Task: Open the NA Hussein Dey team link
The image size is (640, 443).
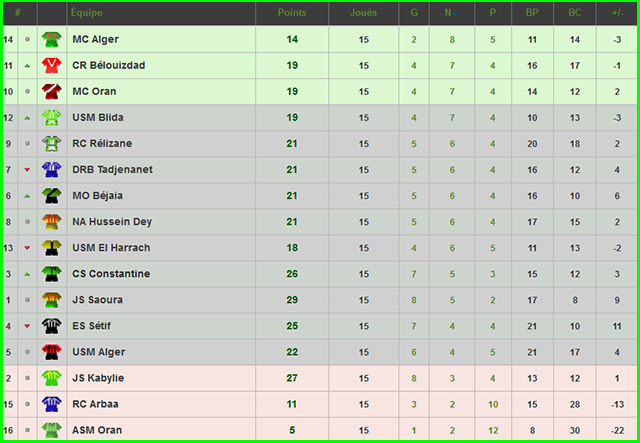Action: click(x=112, y=222)
